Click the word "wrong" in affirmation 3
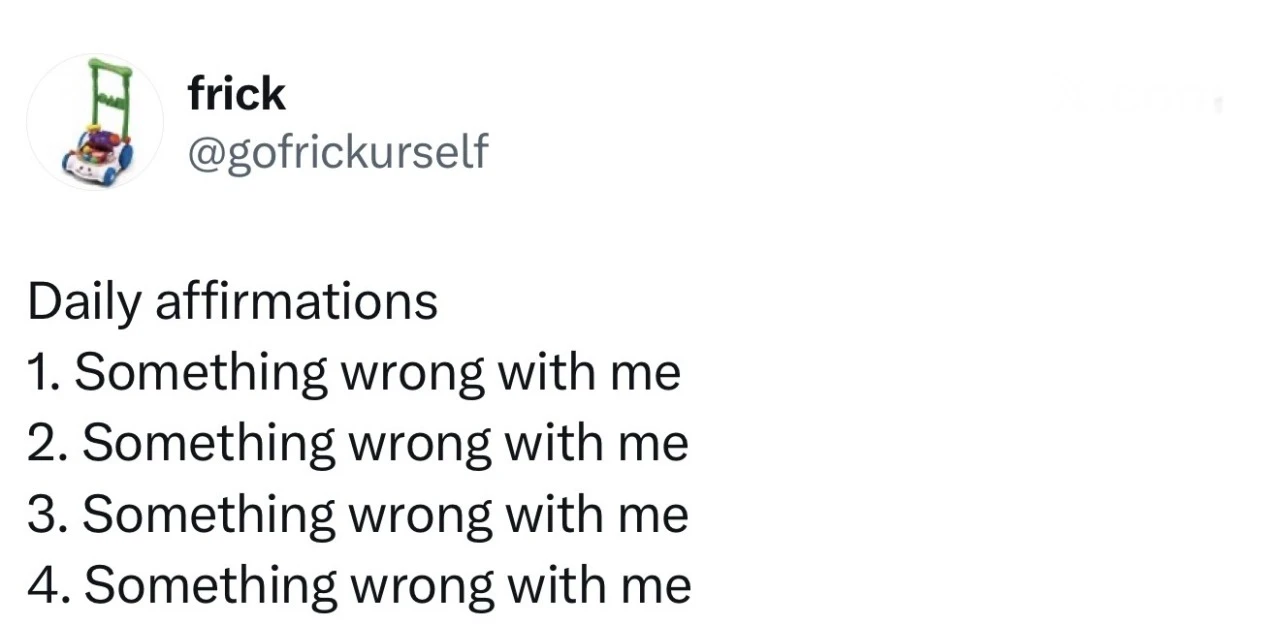The image size is (1280, 625). [418, 516]
